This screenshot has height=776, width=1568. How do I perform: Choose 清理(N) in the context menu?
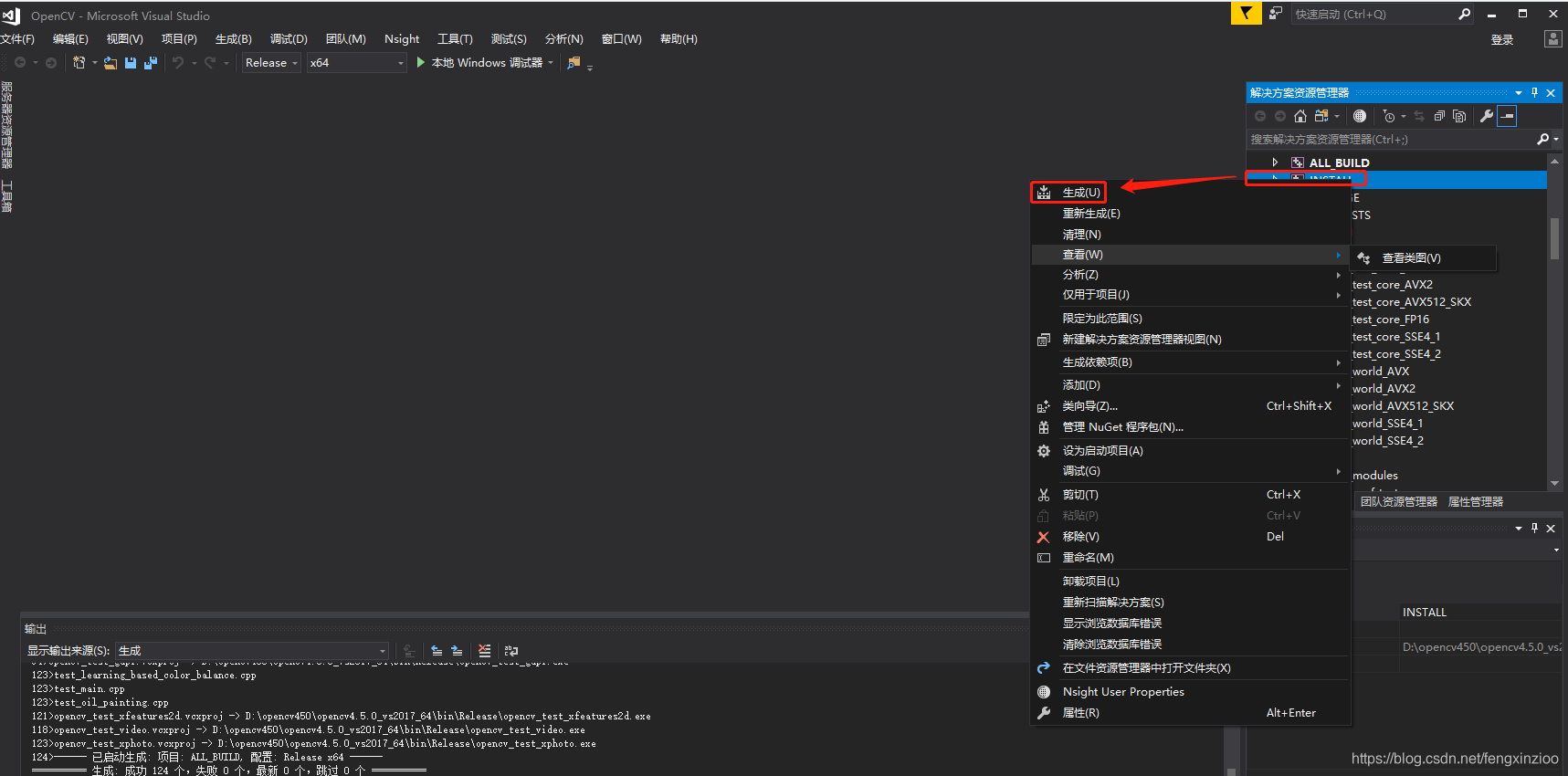pyautogui.click(x=1190, y=235)
